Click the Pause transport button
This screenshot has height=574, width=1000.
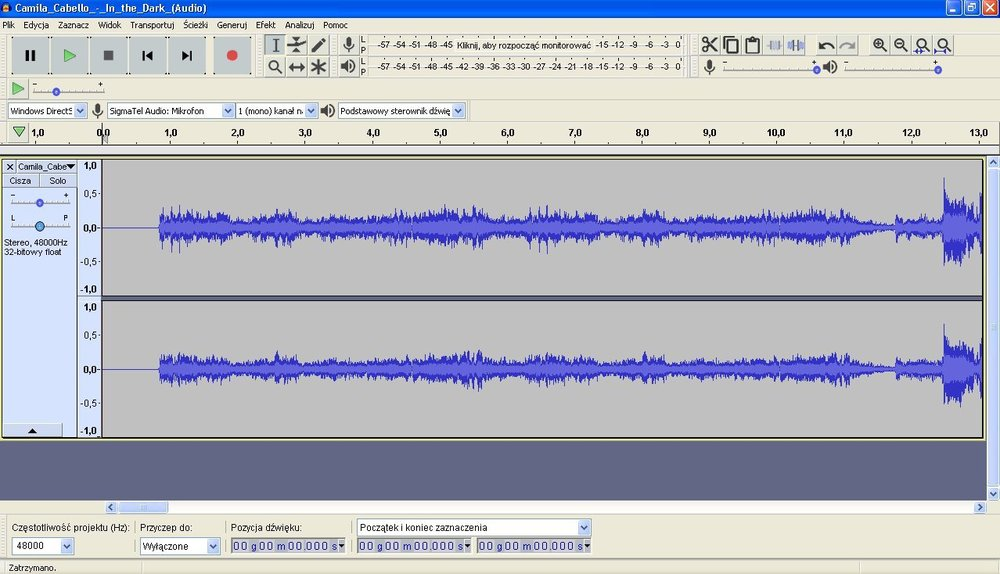pyautogui.click(x=30, y=55)
